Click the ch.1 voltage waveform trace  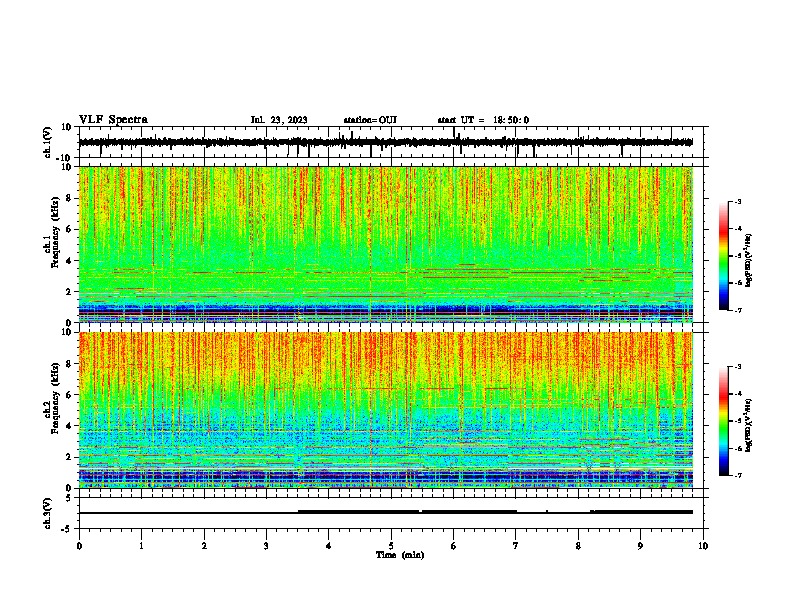coord(385,142)
